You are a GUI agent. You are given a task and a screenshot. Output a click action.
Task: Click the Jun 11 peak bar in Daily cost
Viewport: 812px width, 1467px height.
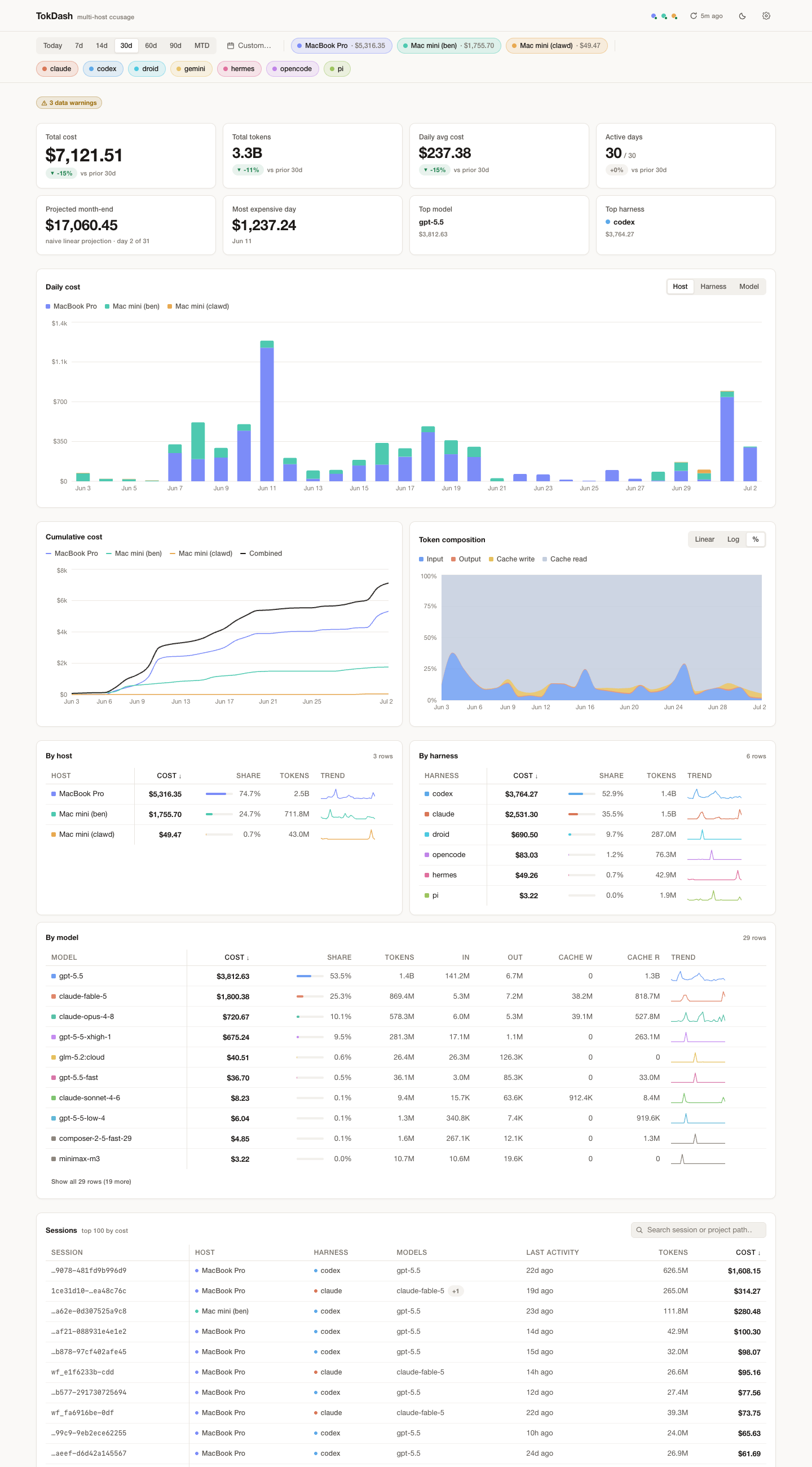(267, 411)
